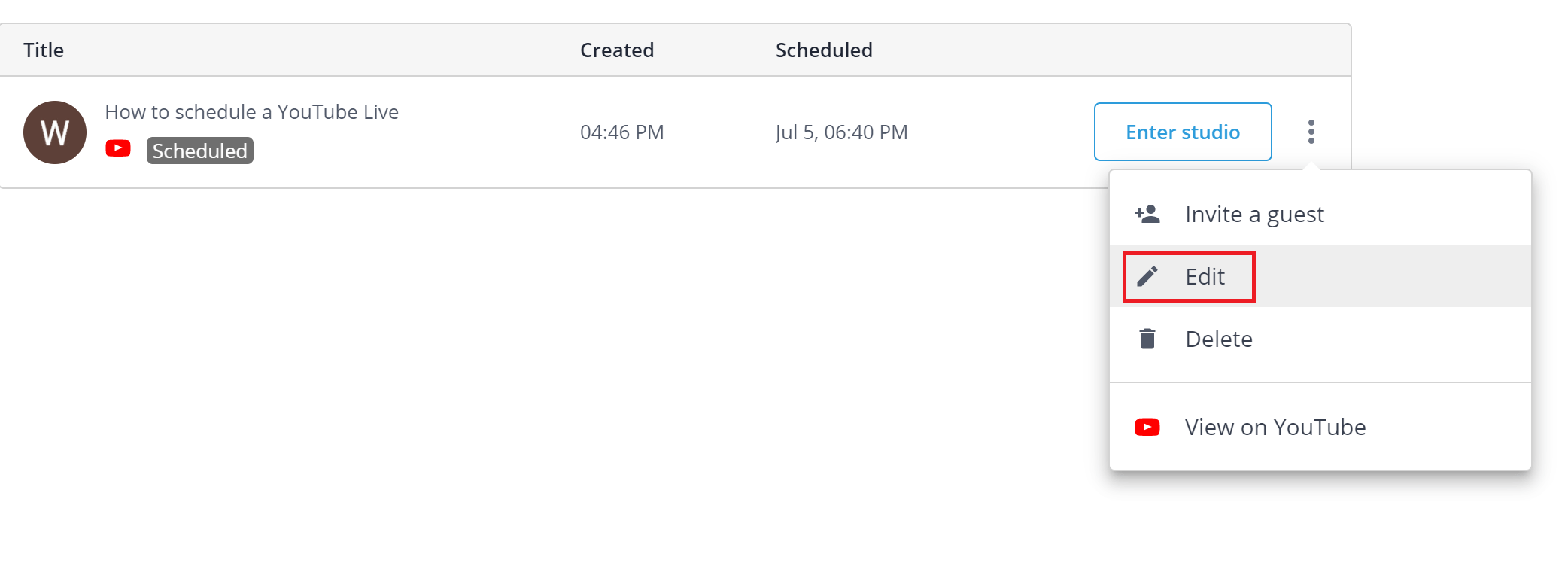
Task: Click the Title column header
Action: [x=44, y=50]
